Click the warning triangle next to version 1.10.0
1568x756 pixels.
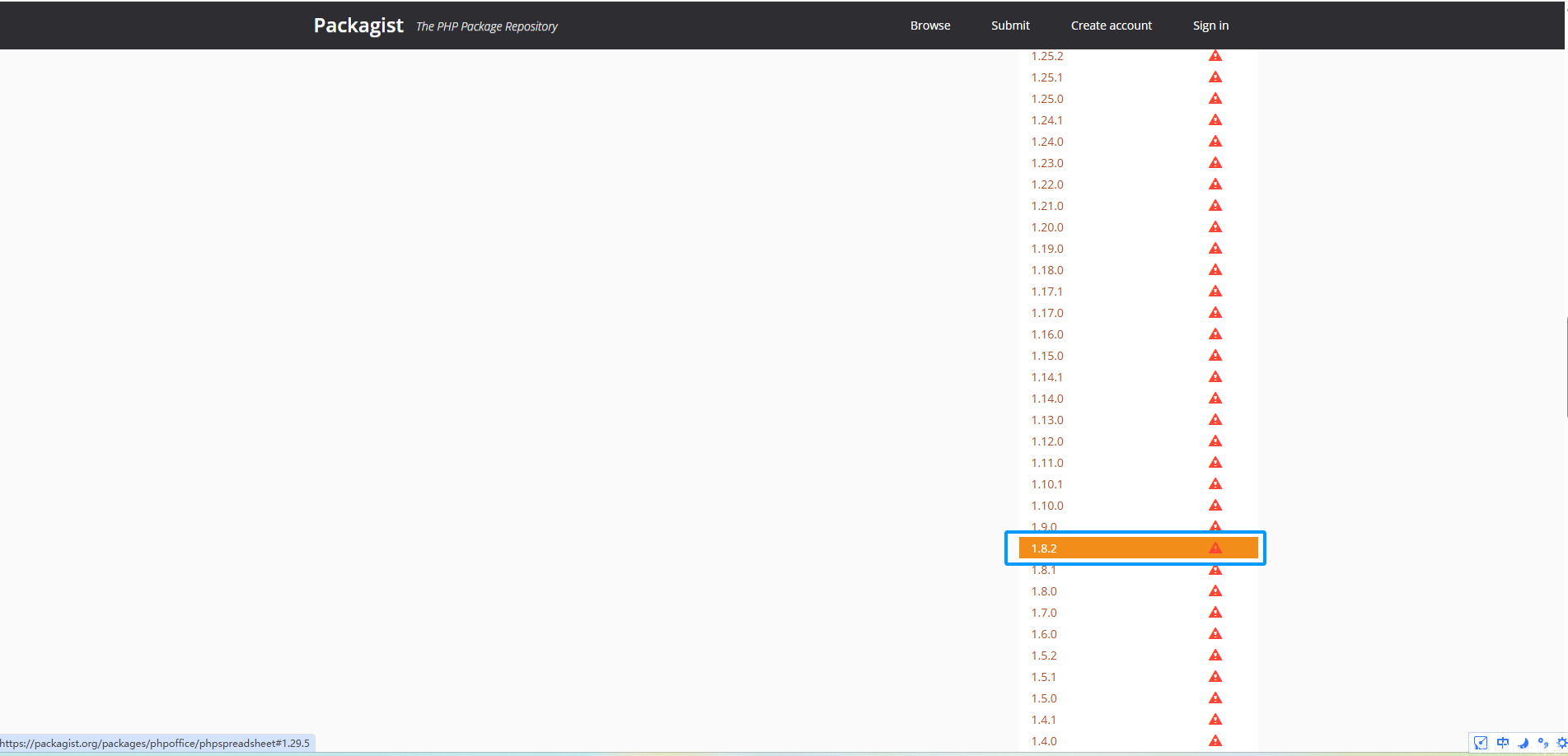(1216, 505)
